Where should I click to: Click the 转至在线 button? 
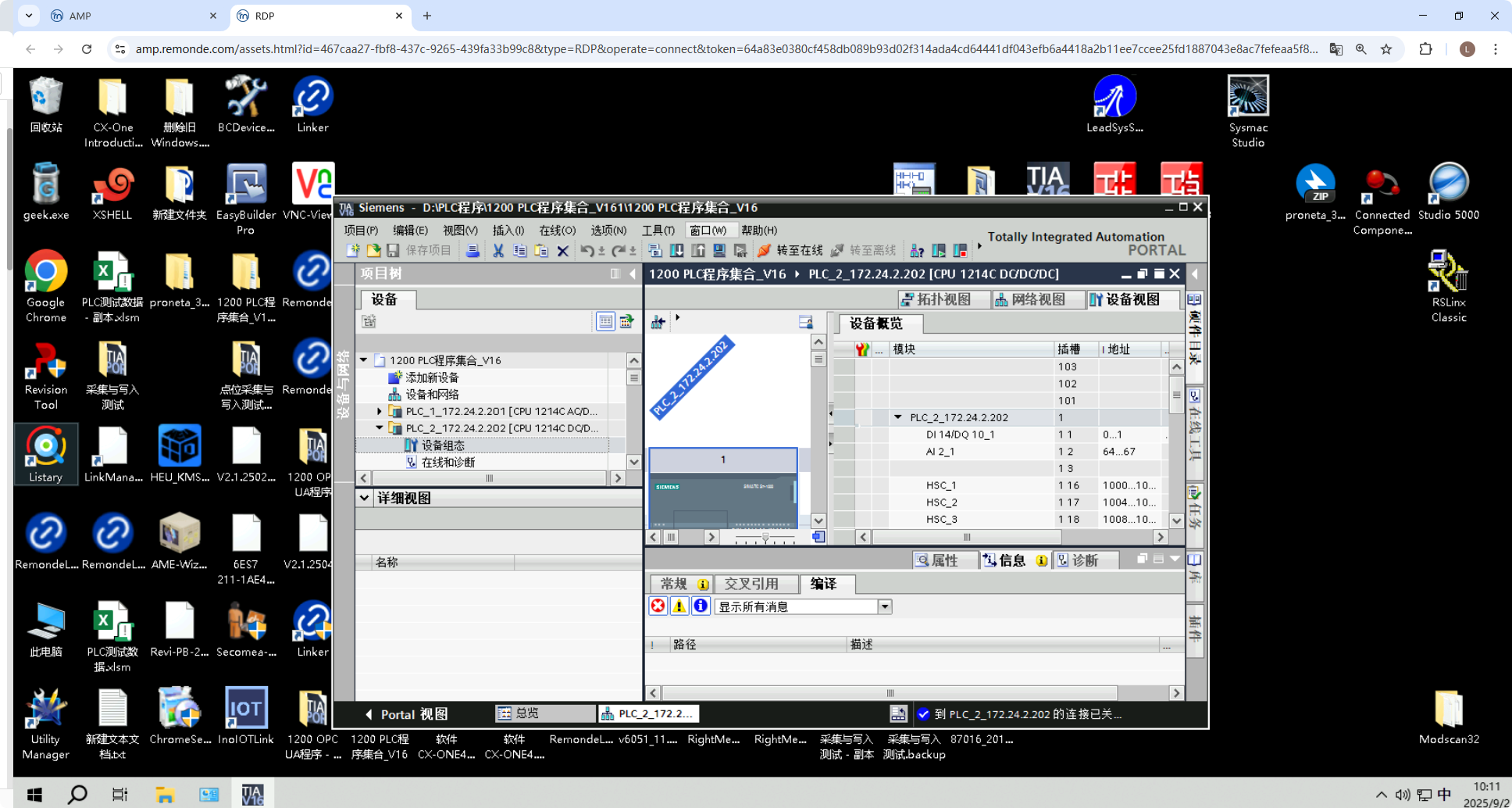pyautogui.click(x=790, y=251)
